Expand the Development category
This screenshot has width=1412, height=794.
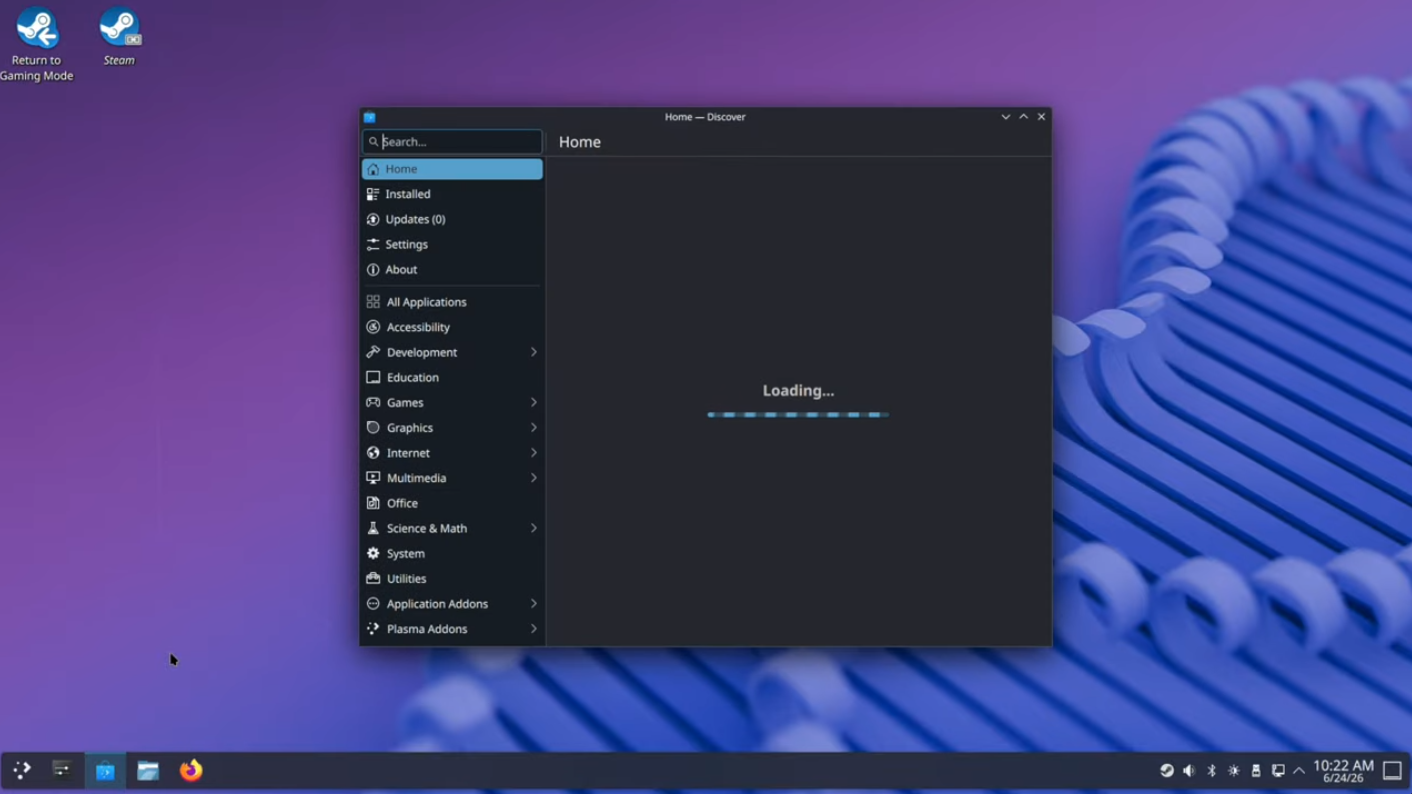point(534,352)
